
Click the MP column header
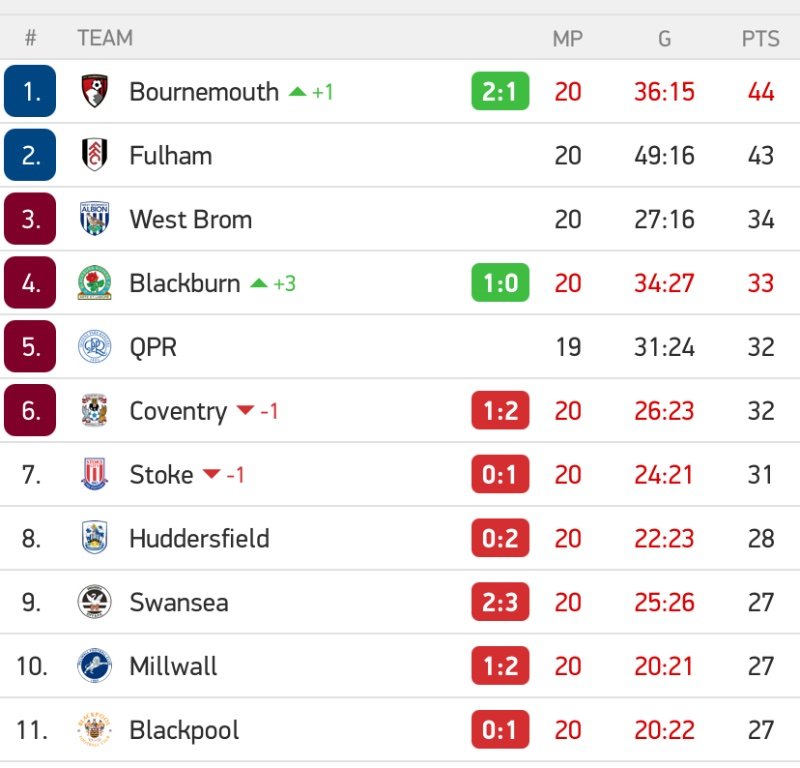click(x=568, y=39)
